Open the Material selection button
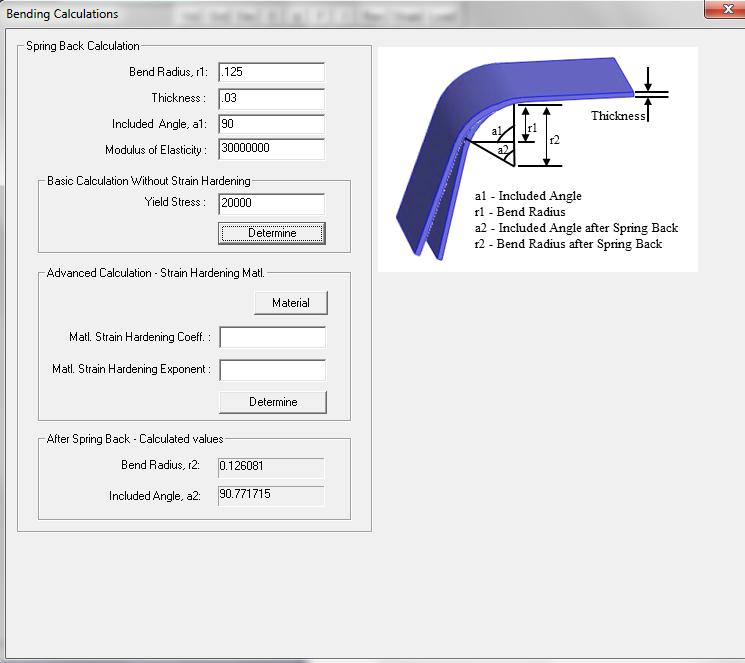The height and width of the screenshot is (663, 745). [290, 303]
